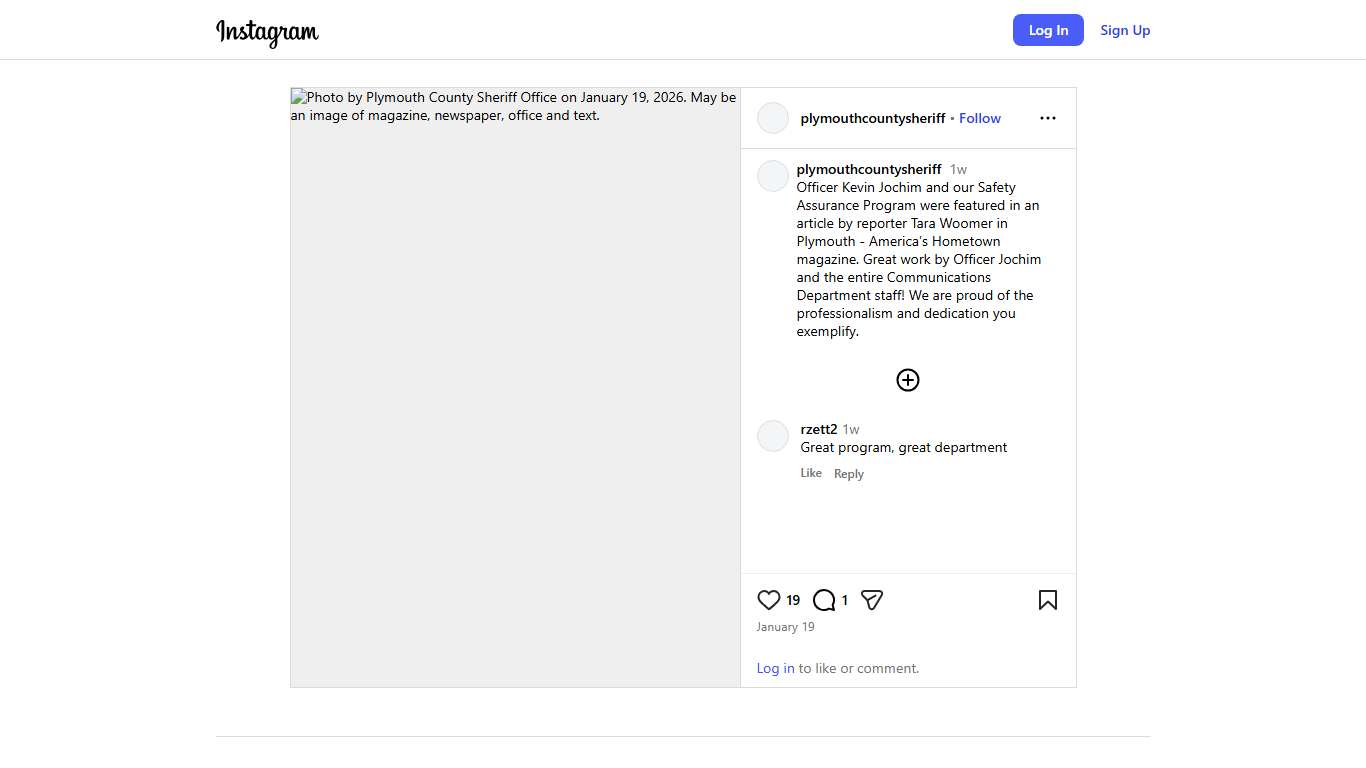This screenshot has width=1366, height=768.
Task: Click the caption author profile avatar
Action: [773, 176]
